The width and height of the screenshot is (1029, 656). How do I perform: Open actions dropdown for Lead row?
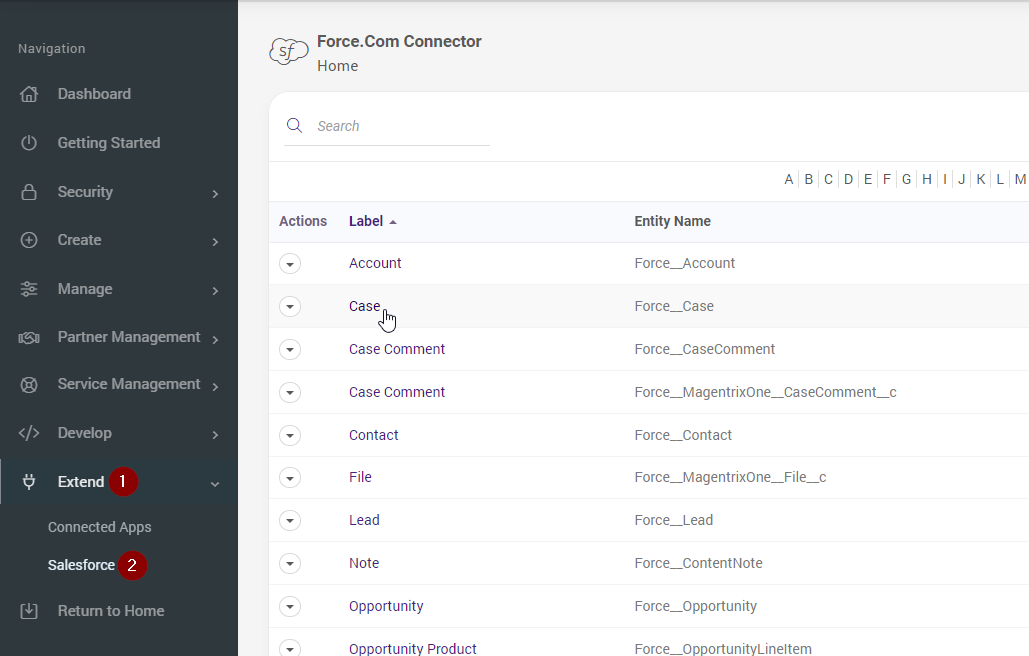290,520
